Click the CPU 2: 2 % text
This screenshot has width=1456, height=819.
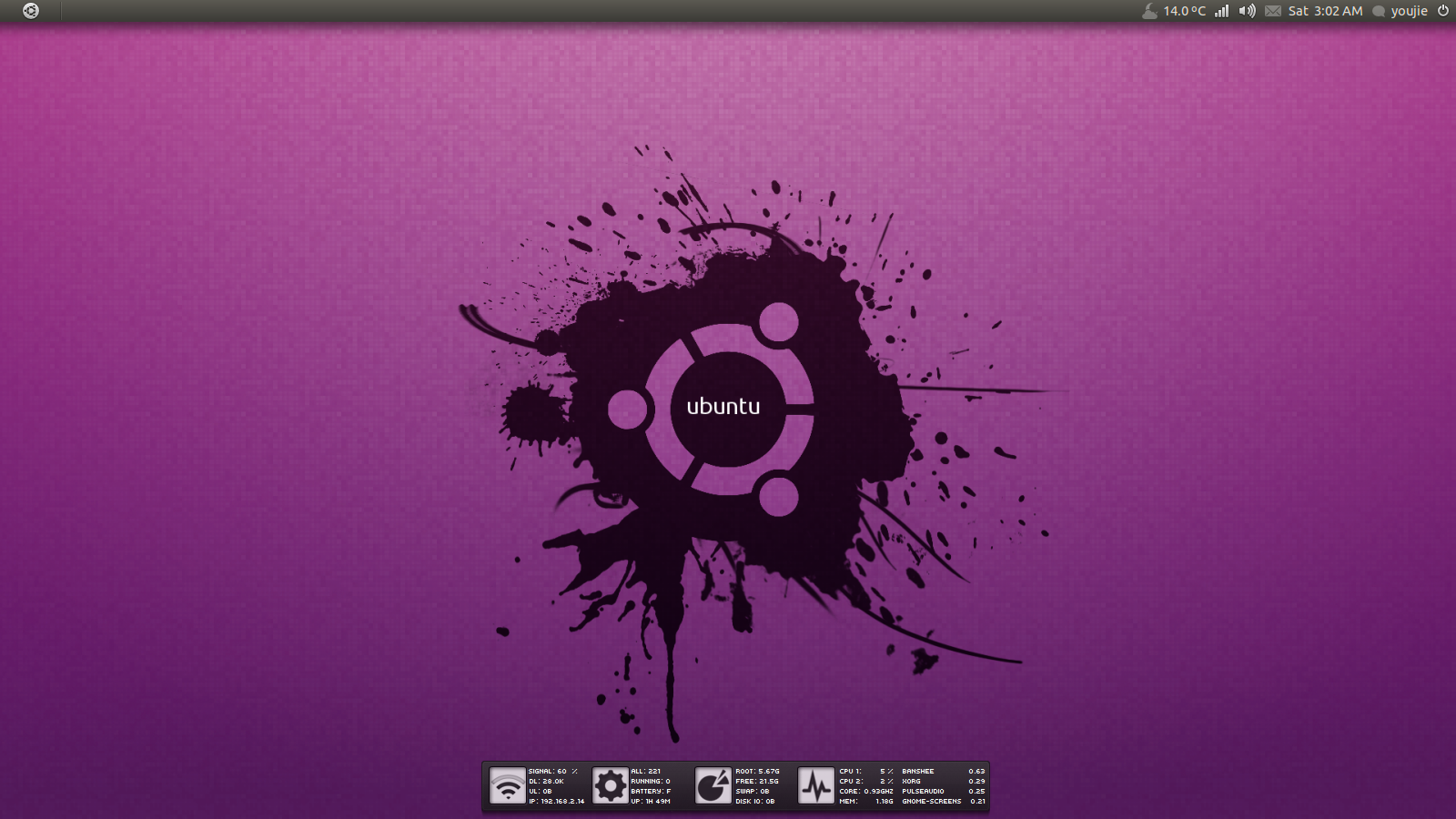point(866,781)
